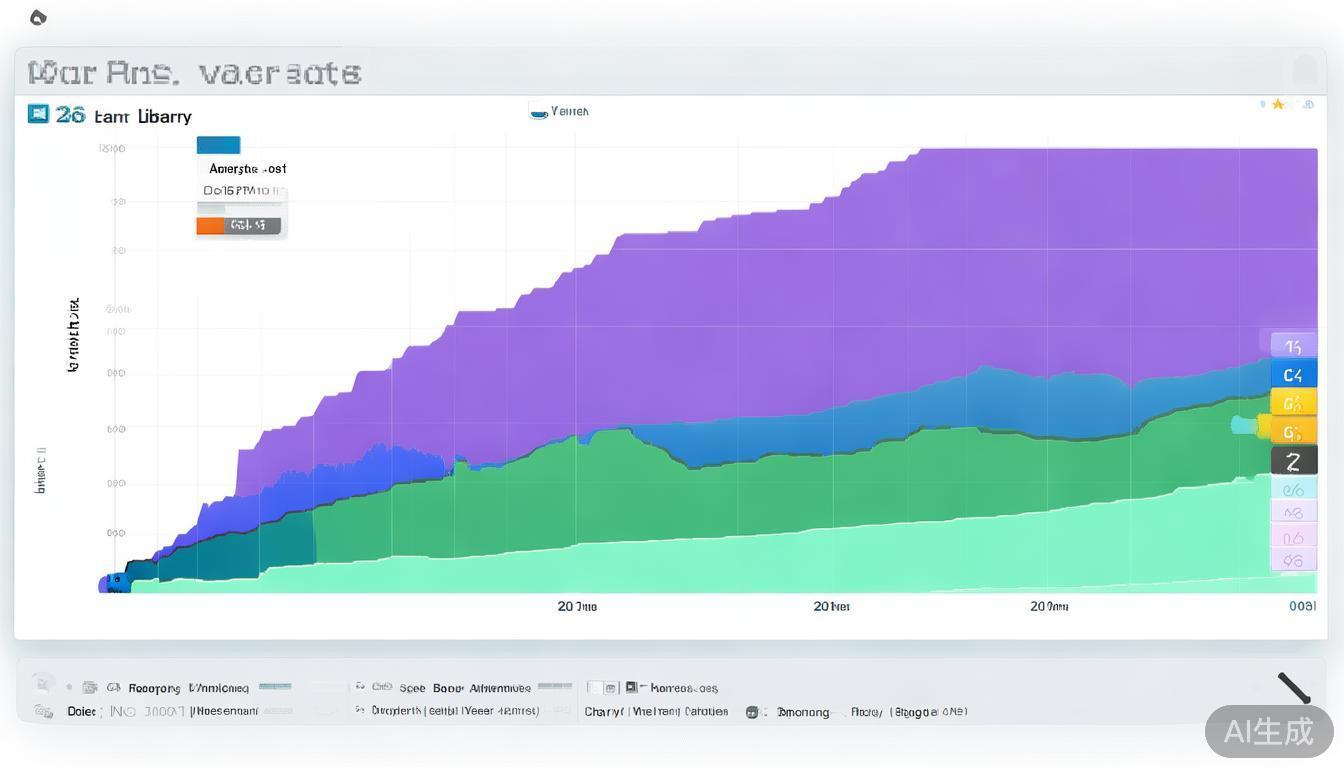Image resolution: width=1344 pixels, height=768 pixels.
Task: Click the blue cup icon in chart legend
Action: [538, 112]
